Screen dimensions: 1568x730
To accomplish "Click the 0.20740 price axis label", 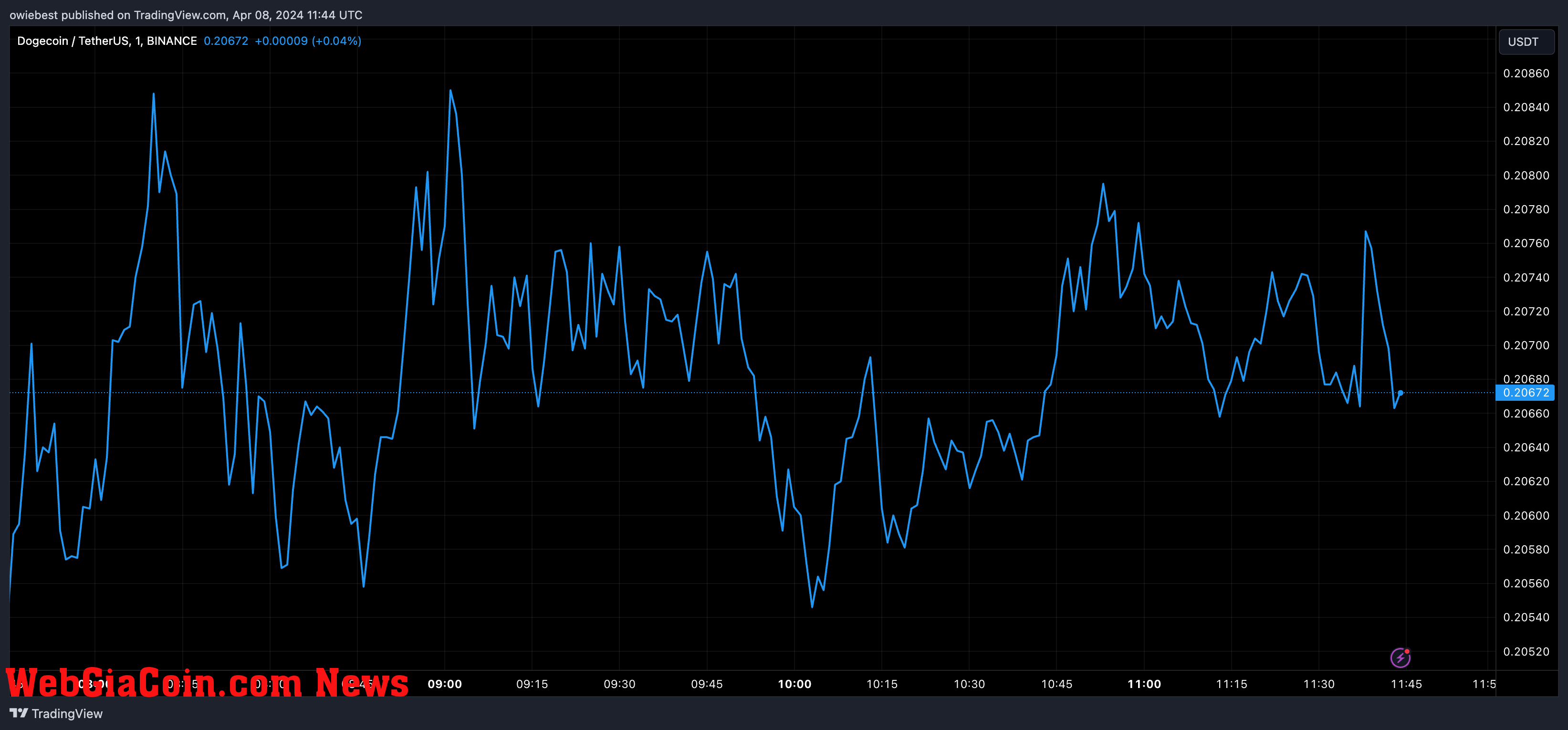I will tap(1526, 278).
